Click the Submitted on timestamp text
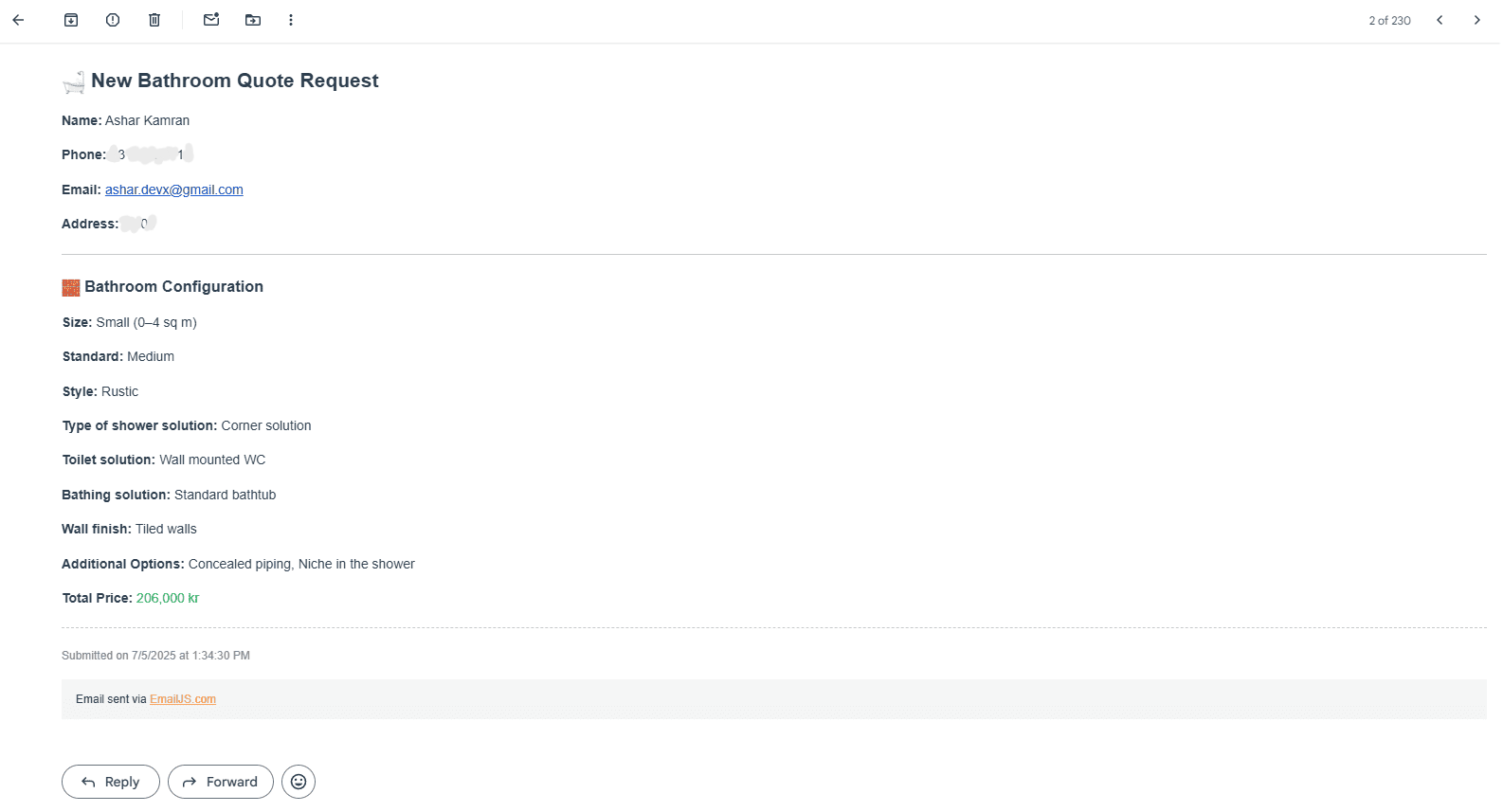 [156, 656]
